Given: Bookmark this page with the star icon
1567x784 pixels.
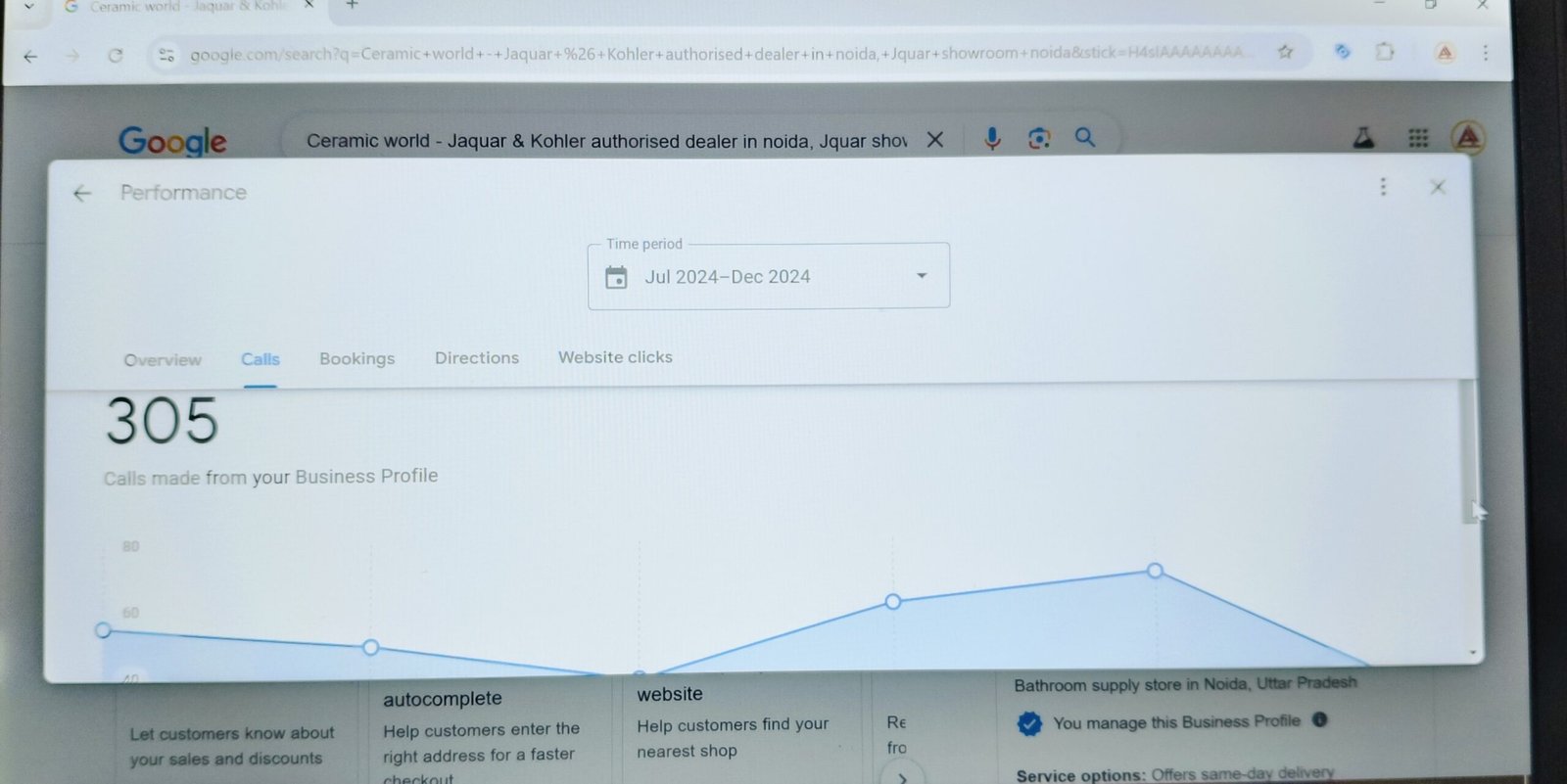Looking at the screenshot, I should pos(1285,52).
